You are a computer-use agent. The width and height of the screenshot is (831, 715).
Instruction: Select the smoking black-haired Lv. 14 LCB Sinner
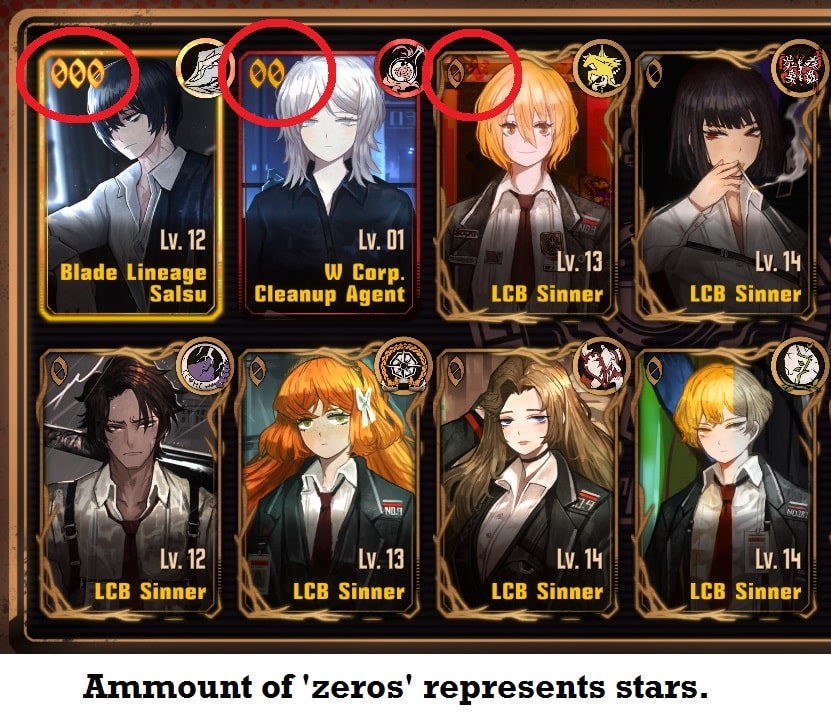[x=724, y=187]
